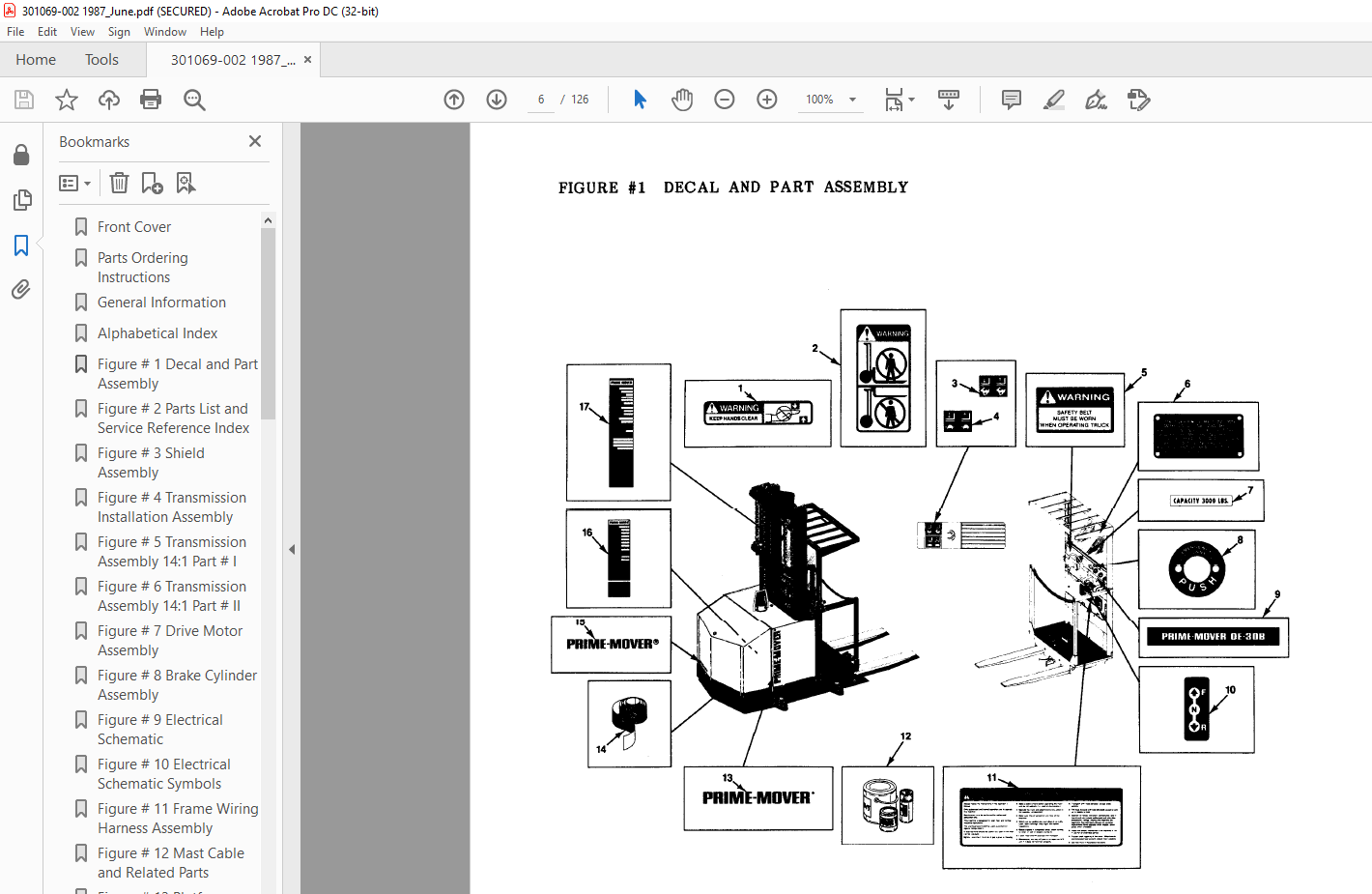Switch to the Home tab
The width and height of the screenshot is (1372, 894).
(x=36, y=60)
